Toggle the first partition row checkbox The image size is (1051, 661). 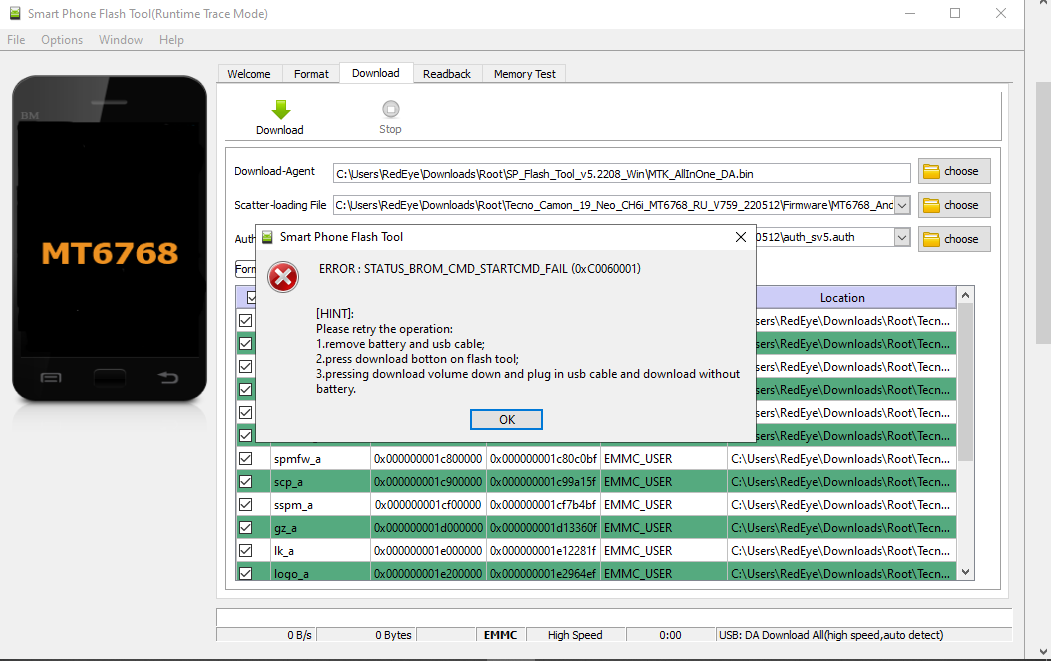[x=246, y=320]
